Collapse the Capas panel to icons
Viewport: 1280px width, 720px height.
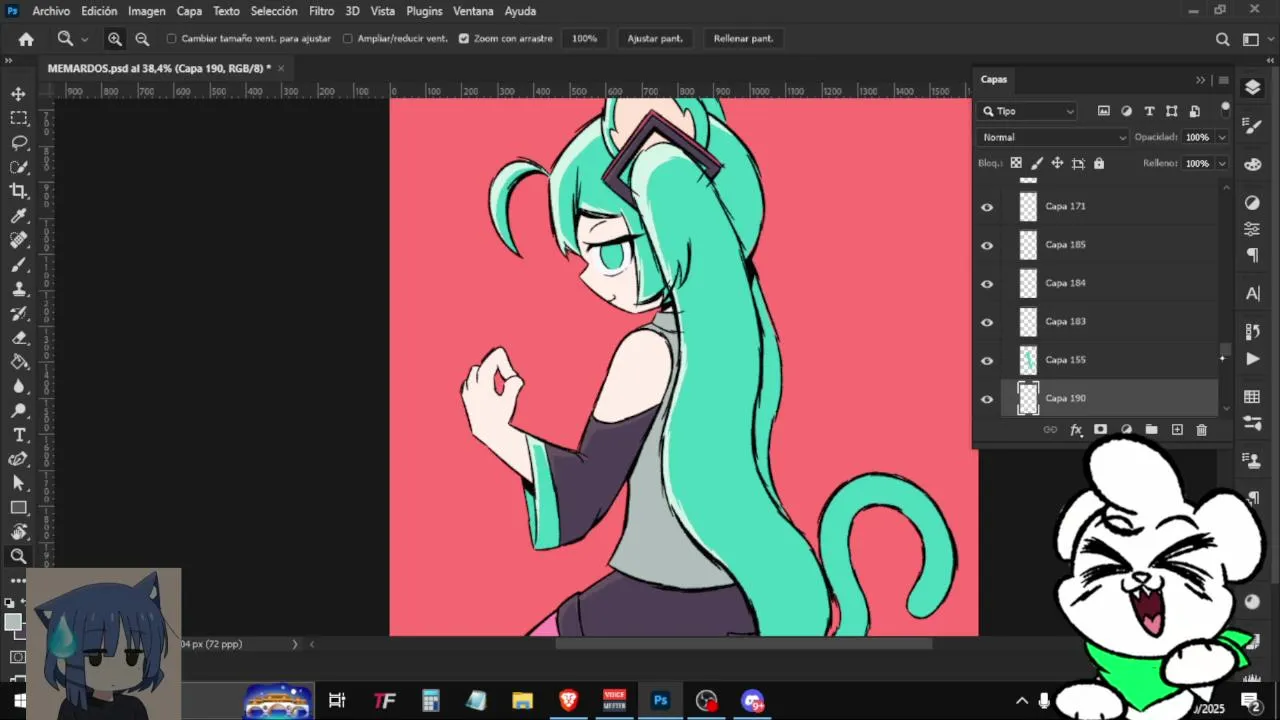pyautogui.click(x=1201, y=80)
